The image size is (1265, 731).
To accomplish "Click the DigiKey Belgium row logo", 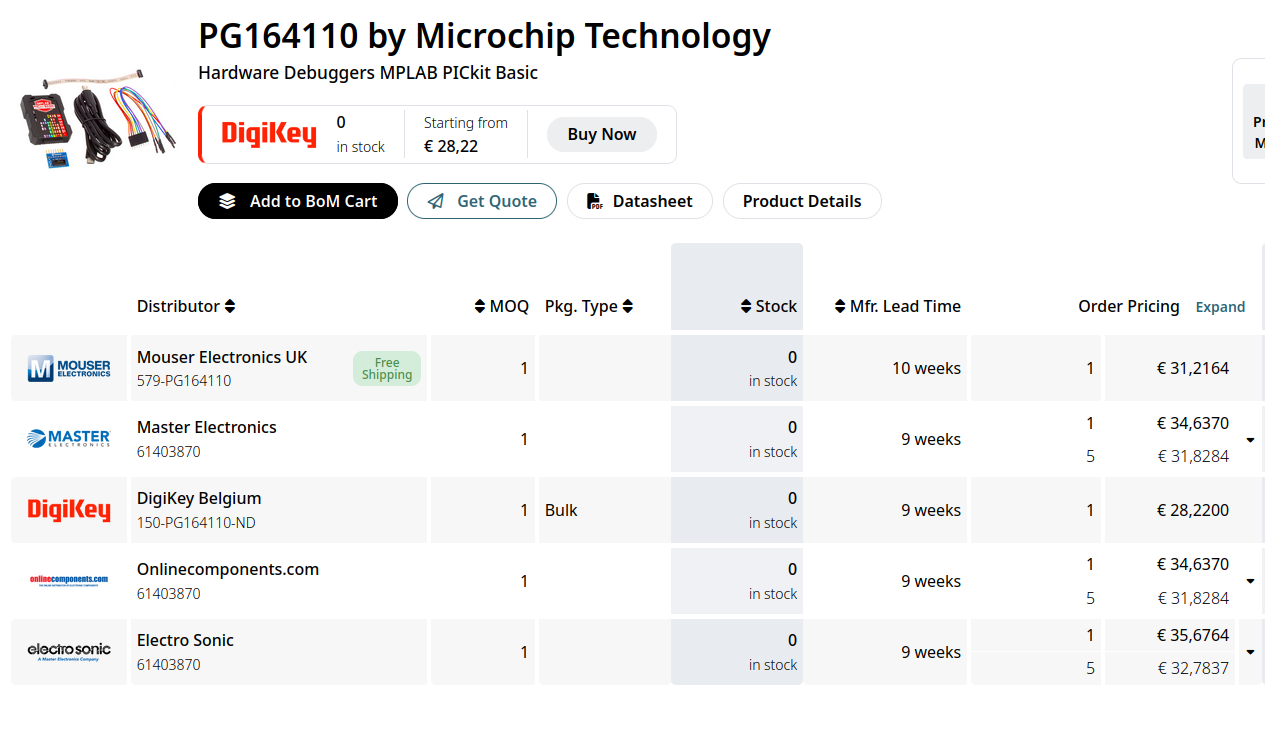I will 69,510.
